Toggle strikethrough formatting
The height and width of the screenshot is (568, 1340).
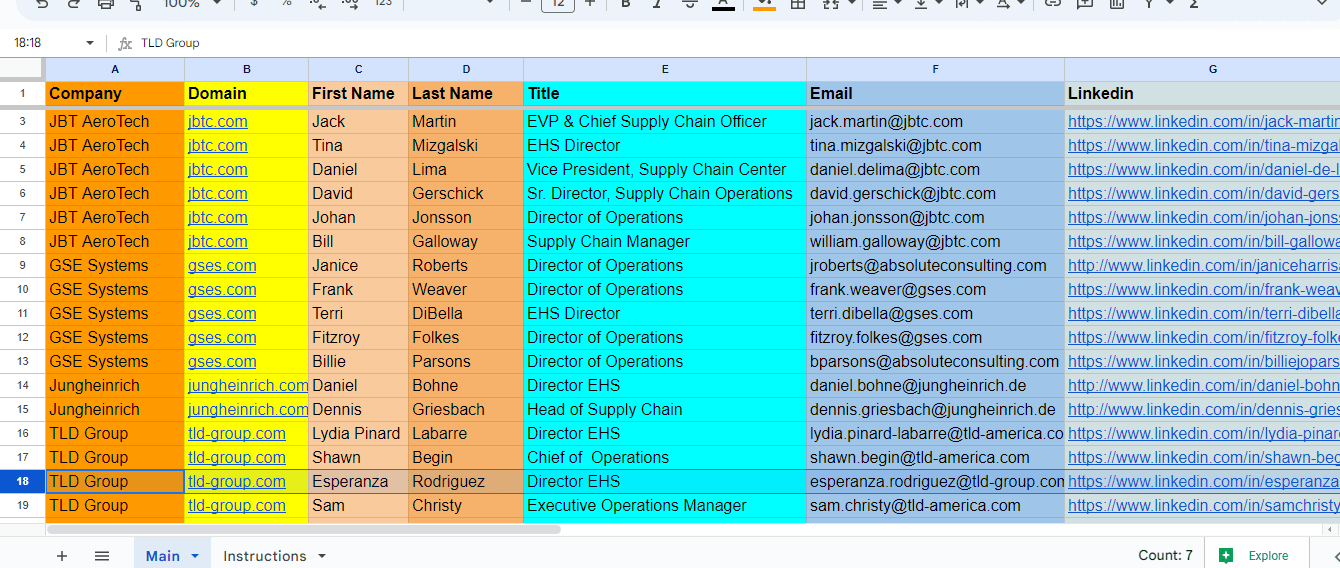689,4
